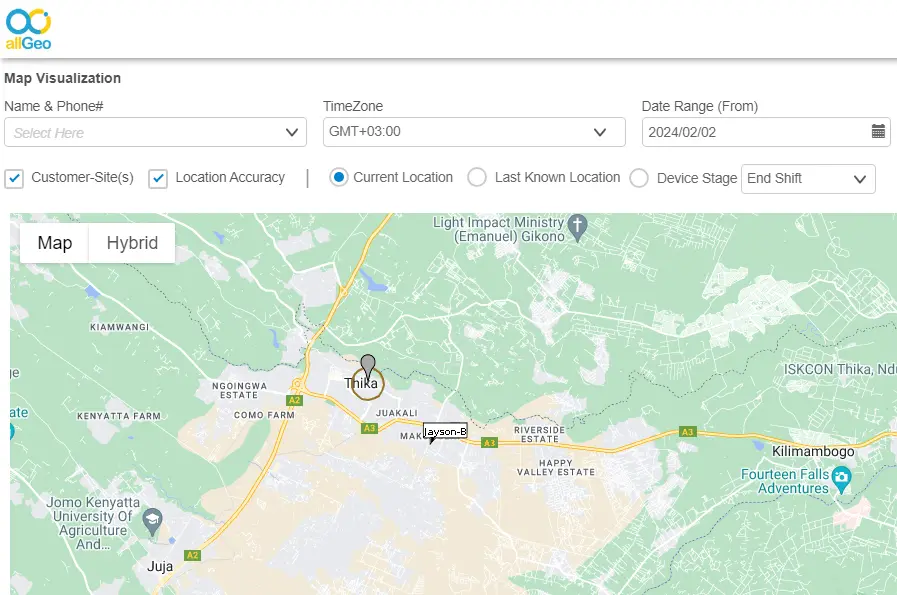Disable the Location Accuracy checkbox
Viewport: 897px width, 595px height.
tap(158, 177)
